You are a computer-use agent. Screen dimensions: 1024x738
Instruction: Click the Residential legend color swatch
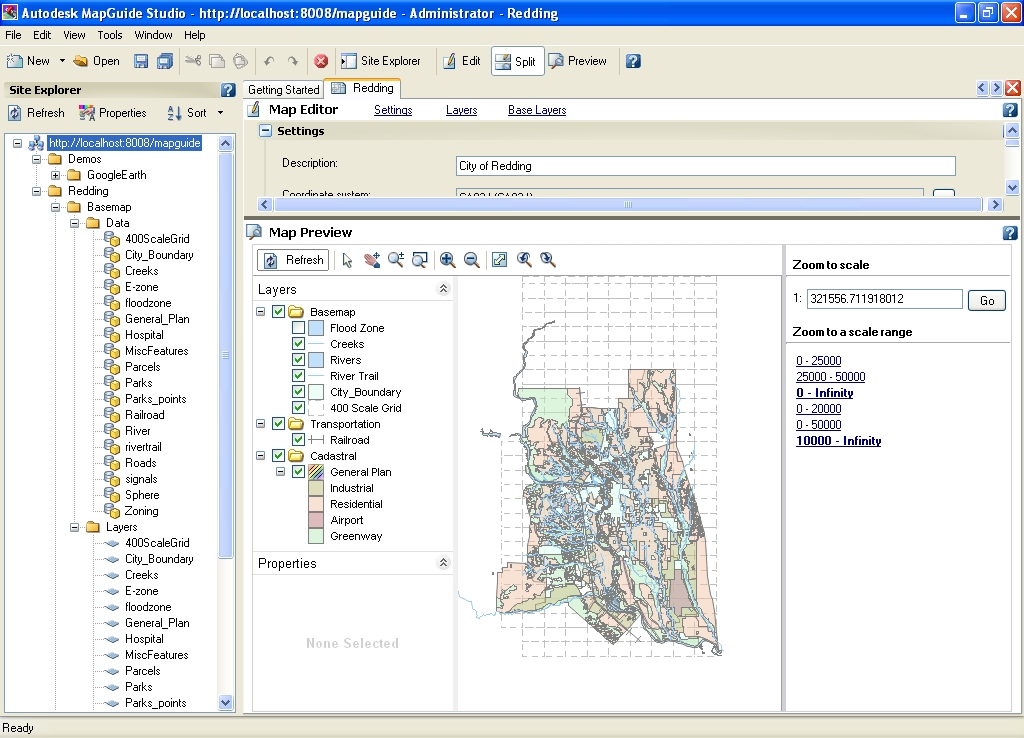(316, 504)
